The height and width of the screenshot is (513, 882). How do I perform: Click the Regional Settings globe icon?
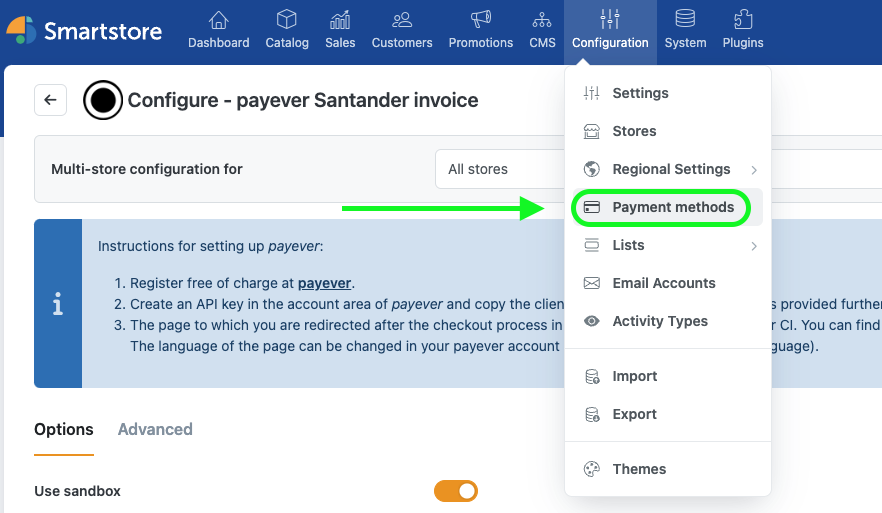pyautogui.click(x=591, y=169)
